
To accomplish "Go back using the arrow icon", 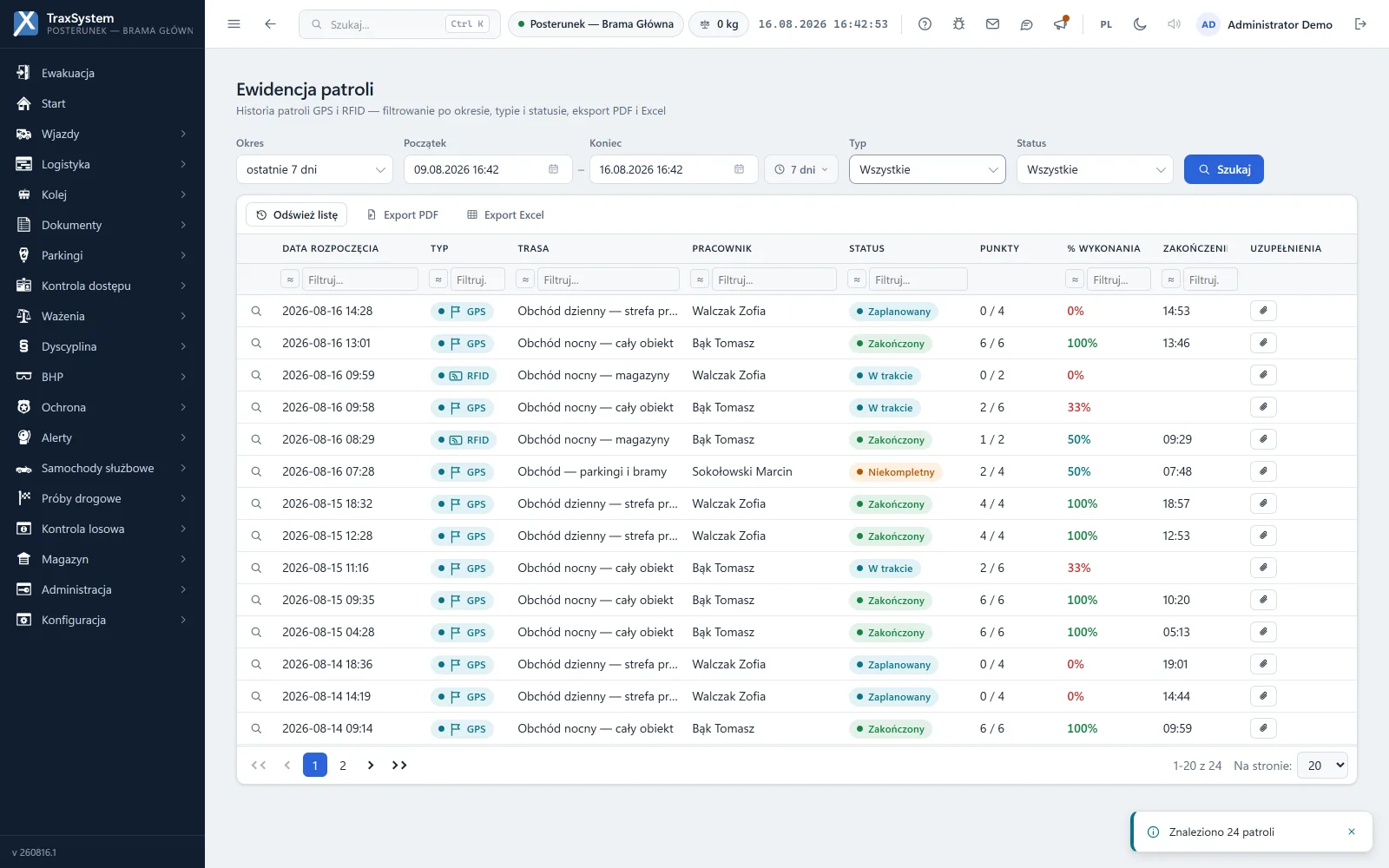I will tap(270, 24).
